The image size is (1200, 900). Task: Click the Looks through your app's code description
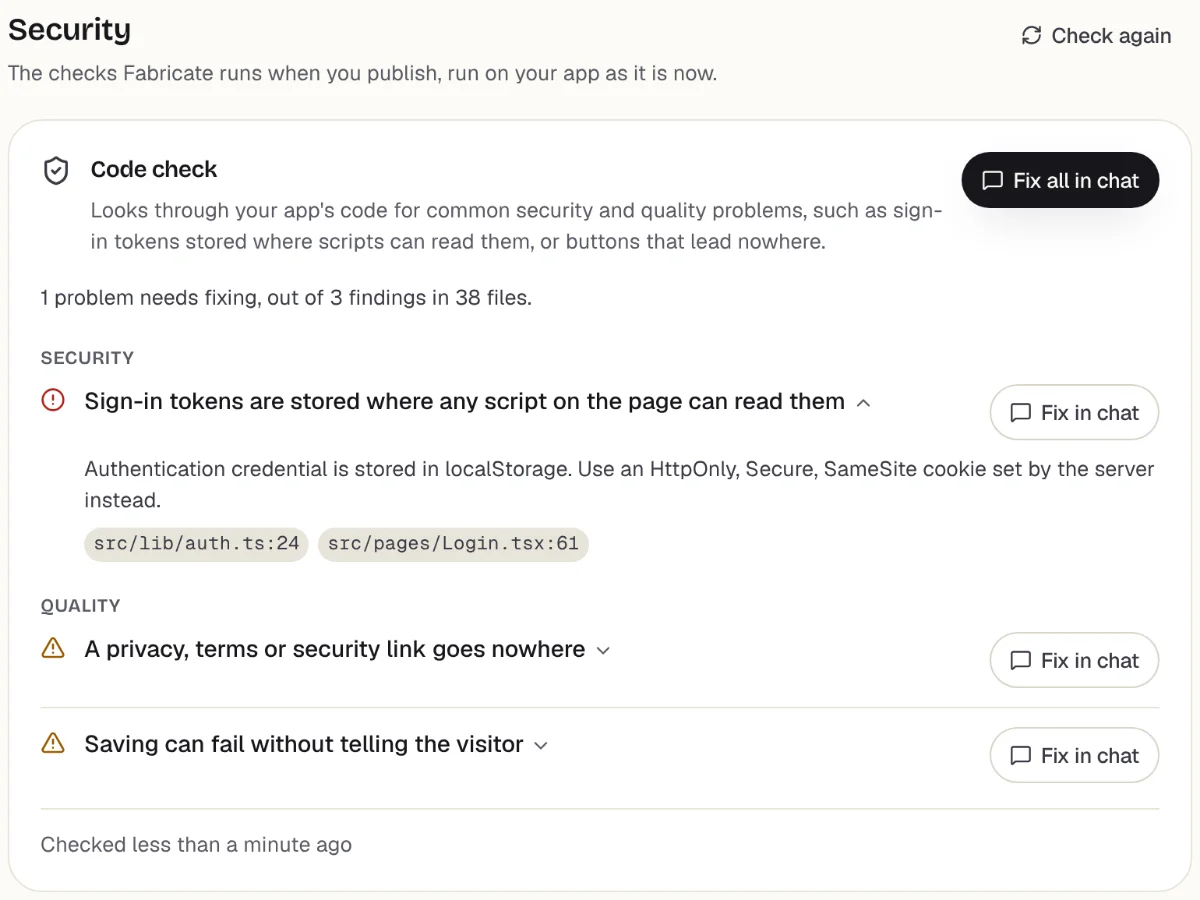click(517, 226)
